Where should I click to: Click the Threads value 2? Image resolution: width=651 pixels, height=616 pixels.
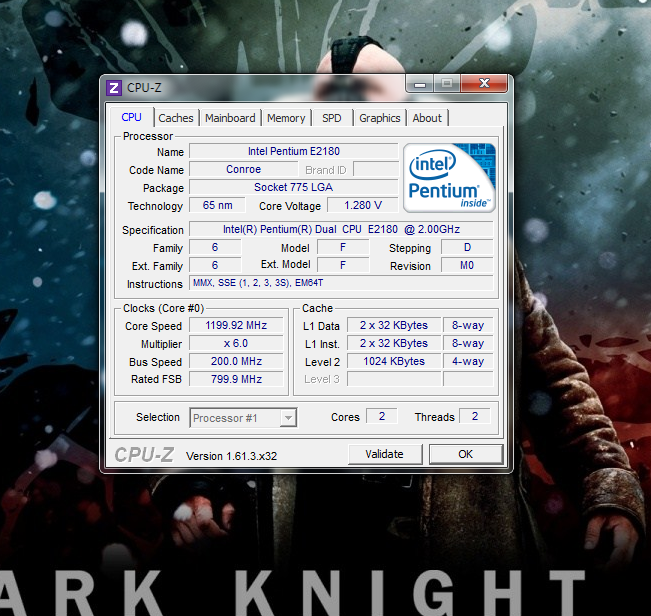tap(475, 416)
